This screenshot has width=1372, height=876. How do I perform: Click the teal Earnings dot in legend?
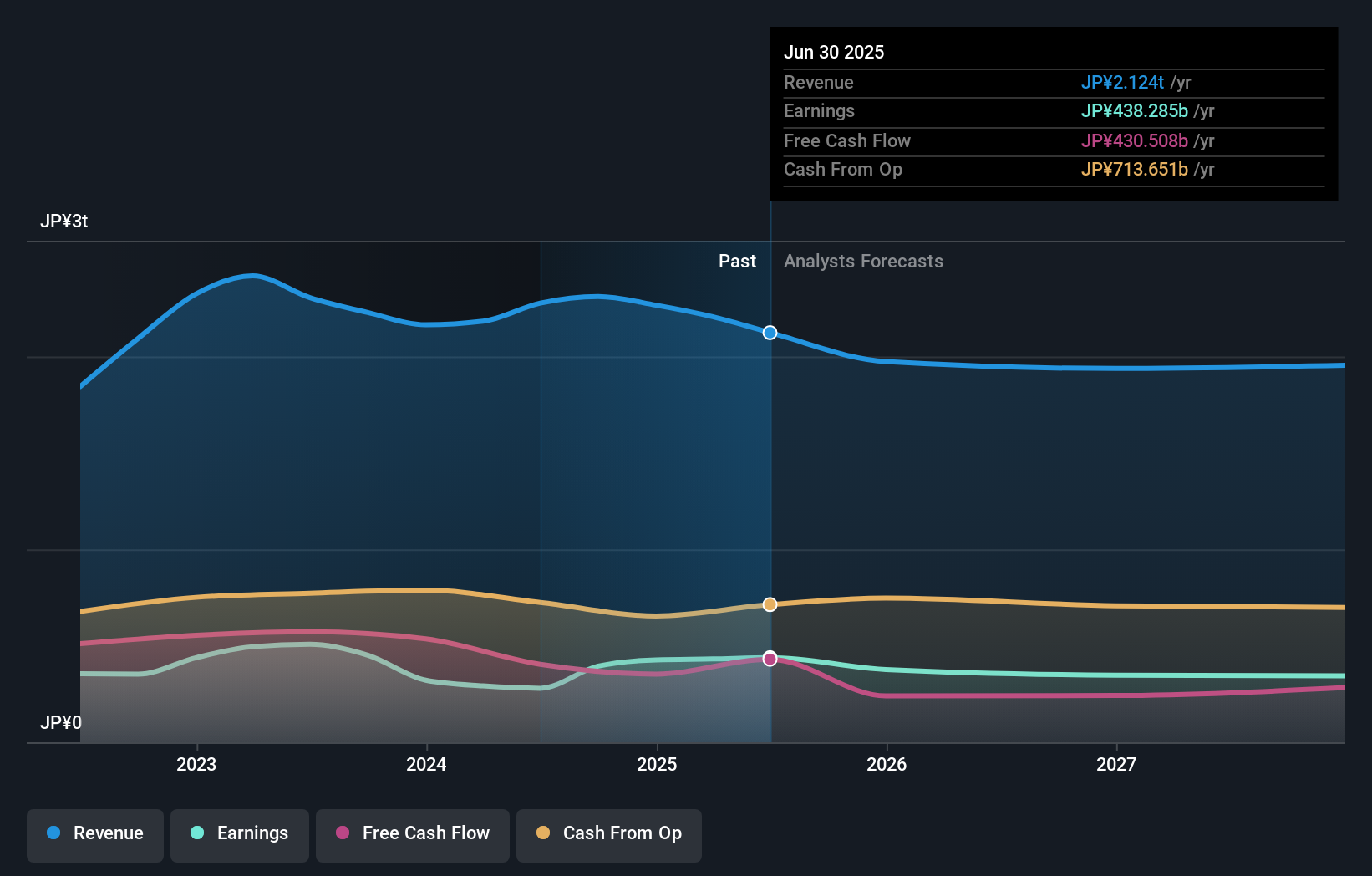[196, 833]
